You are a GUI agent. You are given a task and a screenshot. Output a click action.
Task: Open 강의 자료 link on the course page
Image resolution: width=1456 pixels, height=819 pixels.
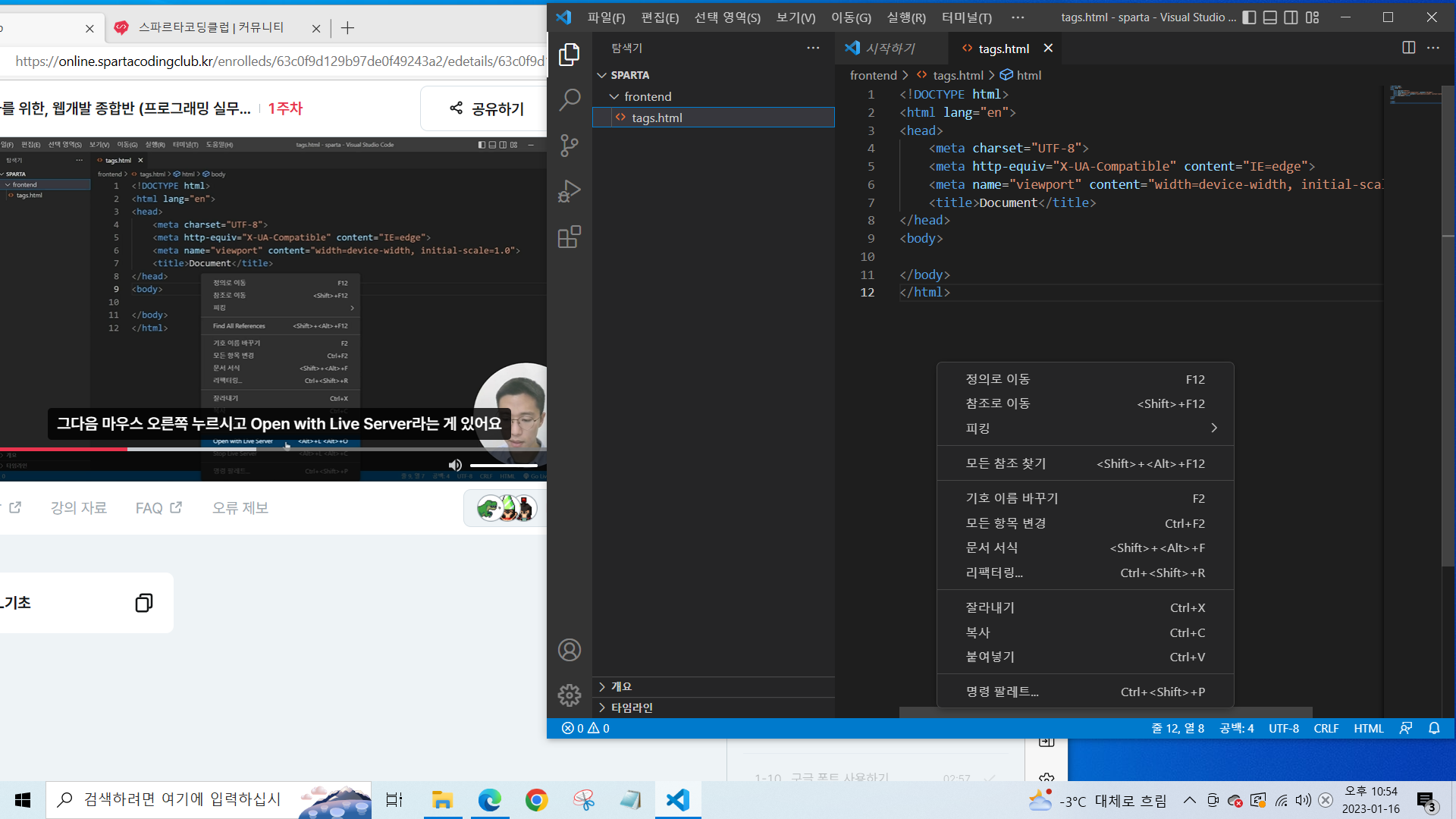tap(79, 508)
